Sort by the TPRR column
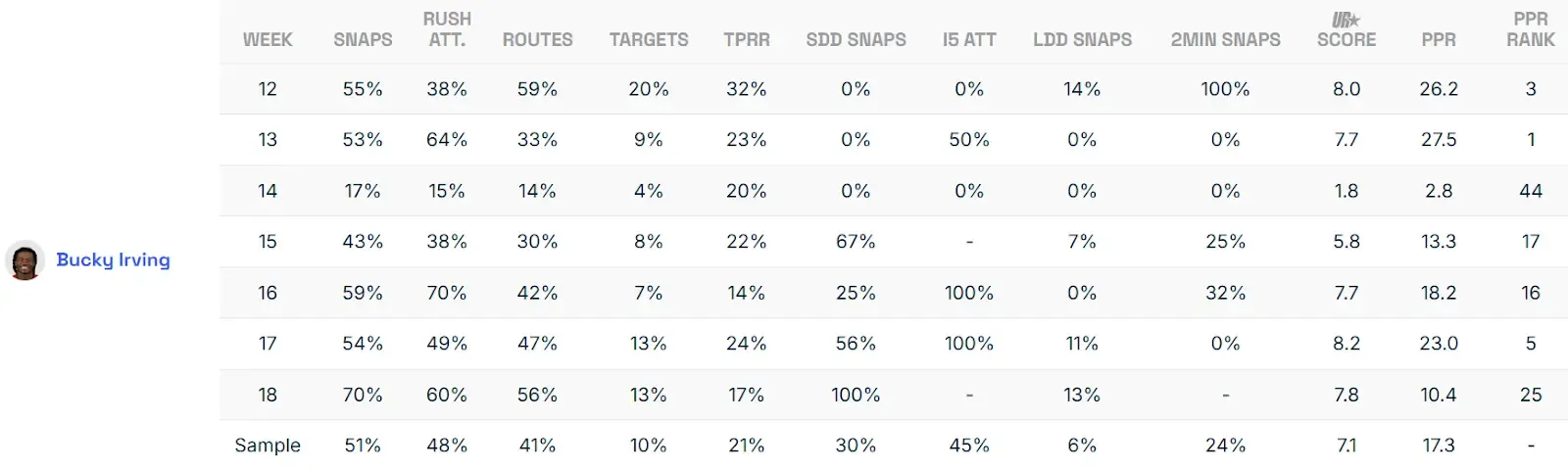1568x469 pixels. click(747, 40)
